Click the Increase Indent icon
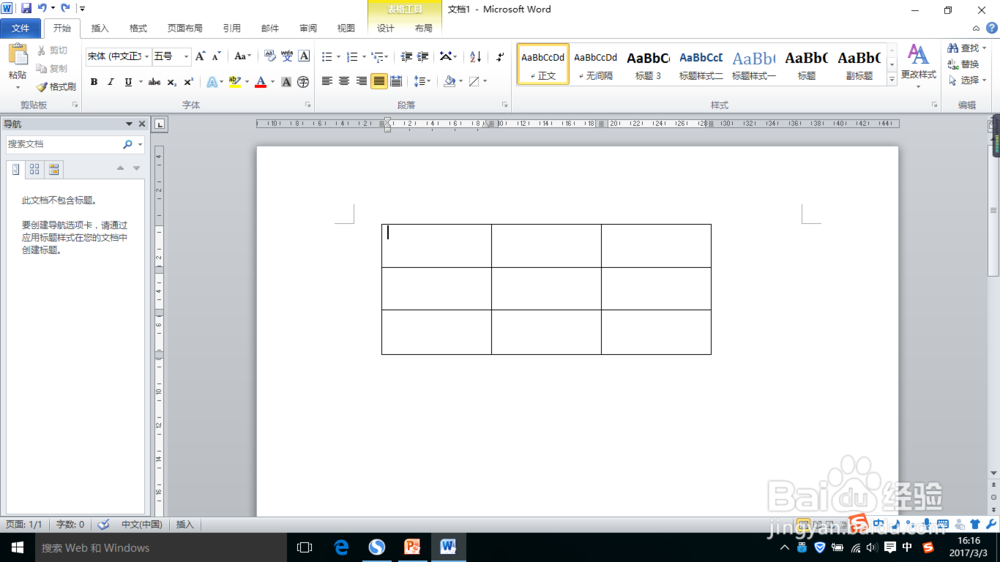The width and height of the screenshot is (1000, 562). click(423, 57)
